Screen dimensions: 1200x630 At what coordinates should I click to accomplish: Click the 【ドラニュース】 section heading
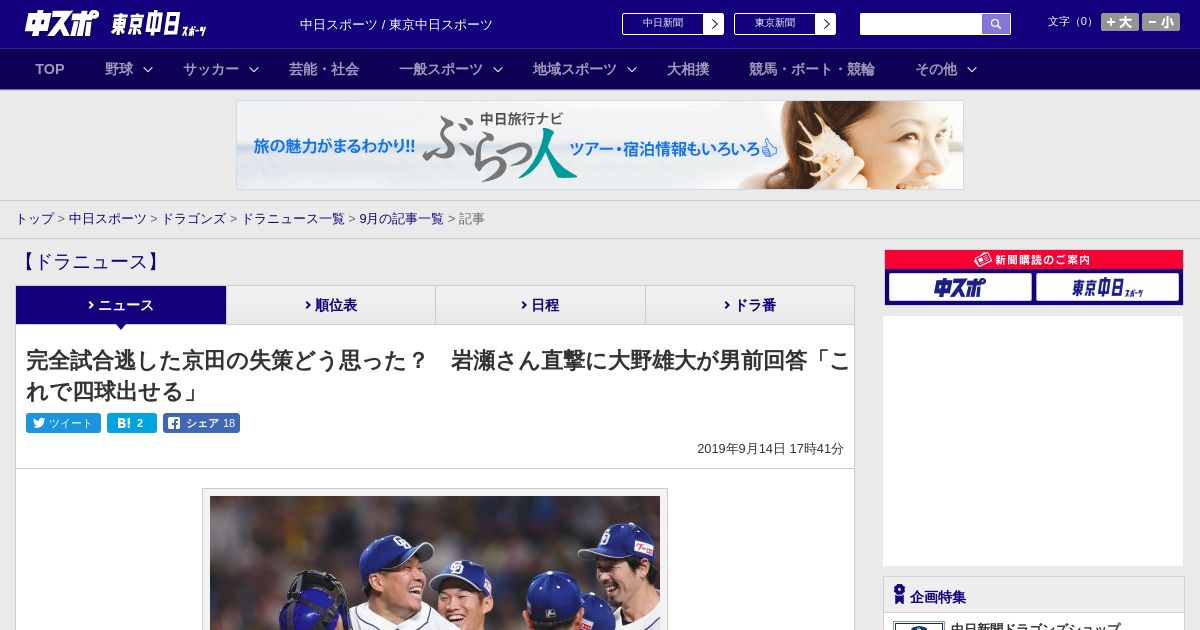coord(90,262)
